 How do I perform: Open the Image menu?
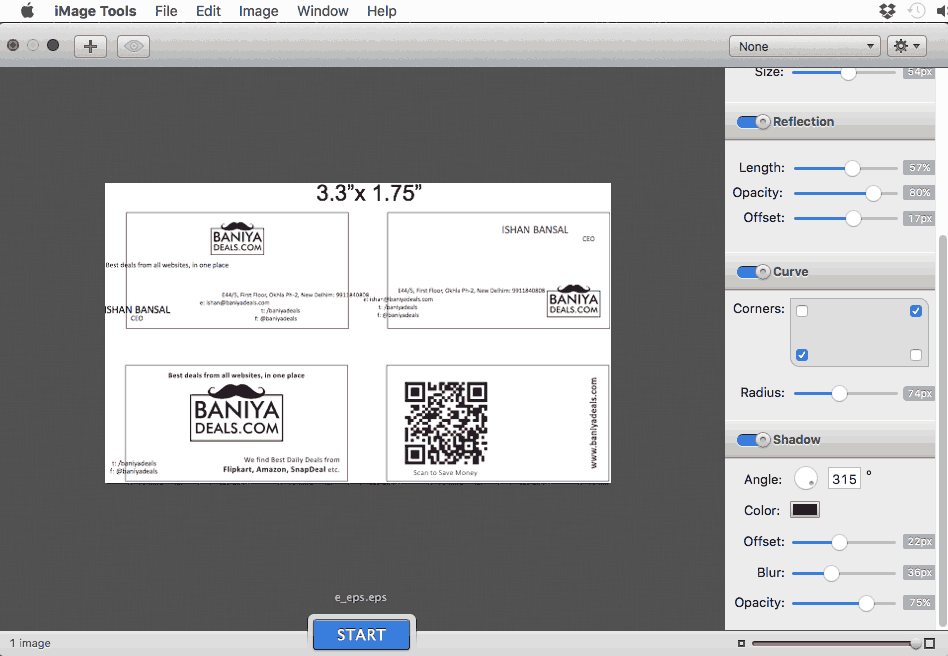click(x=258, y=11)
